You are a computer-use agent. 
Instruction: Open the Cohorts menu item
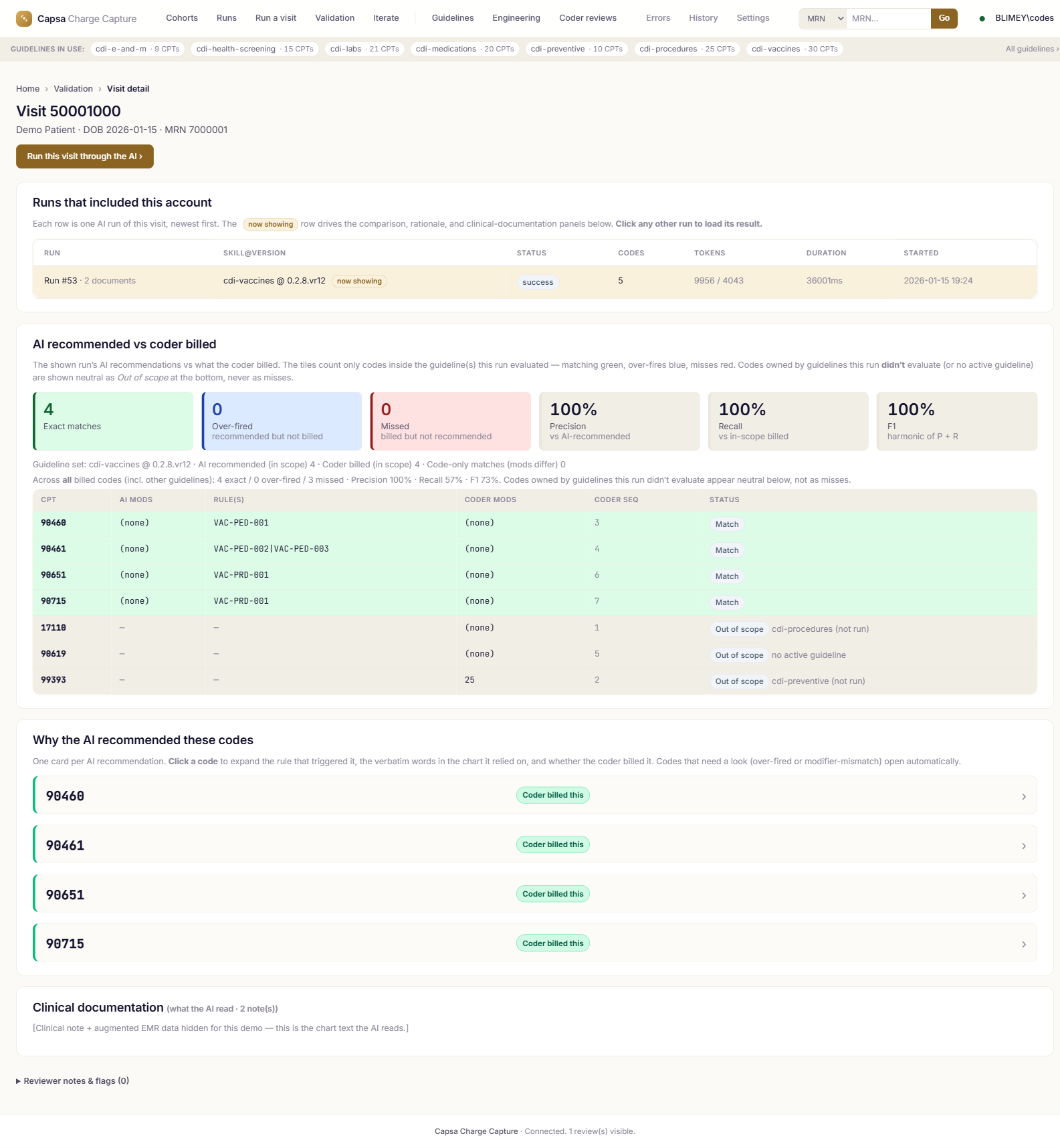click(x=182, y=18)
